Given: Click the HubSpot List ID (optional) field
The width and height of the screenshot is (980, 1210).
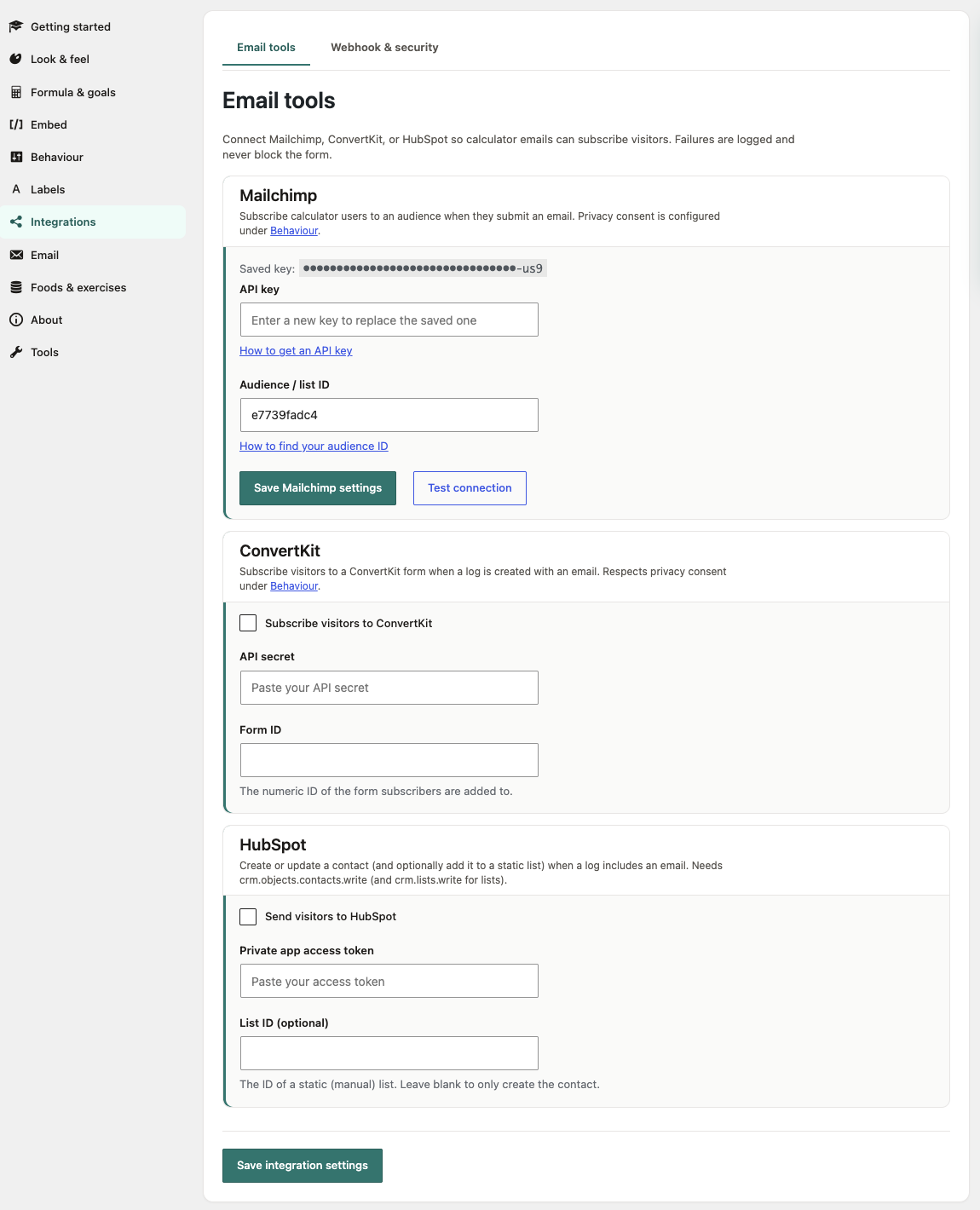Looking at the screenshot, I should [x=389, y=1053].
